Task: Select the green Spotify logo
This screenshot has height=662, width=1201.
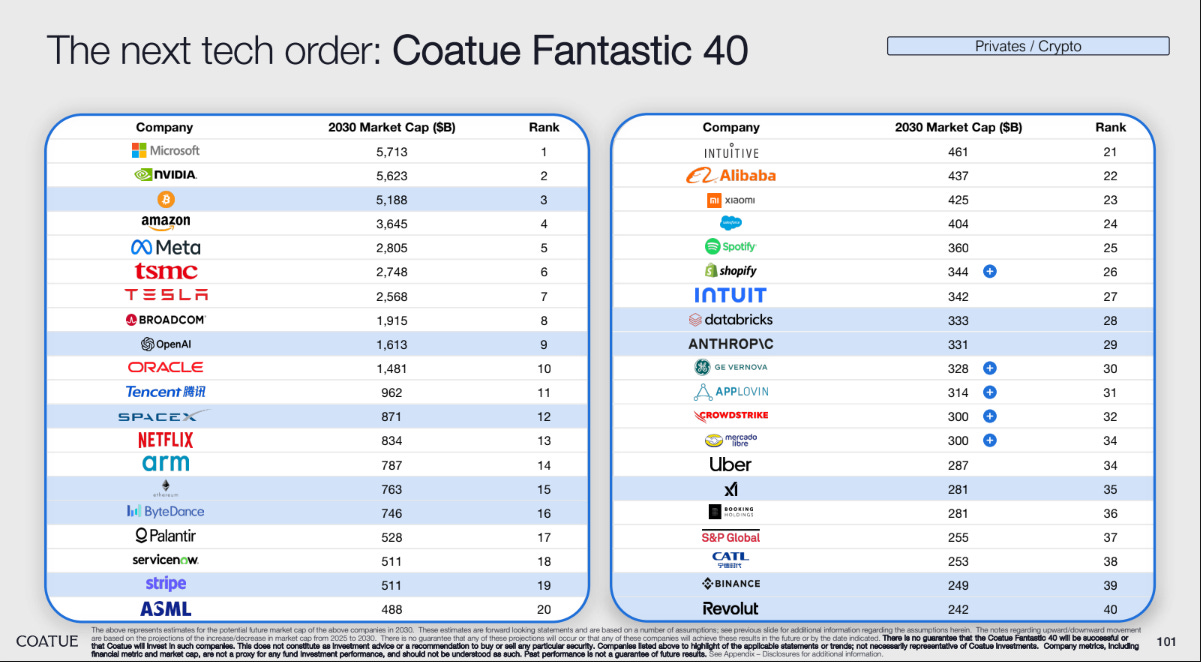Action: (x=730, y=246)
